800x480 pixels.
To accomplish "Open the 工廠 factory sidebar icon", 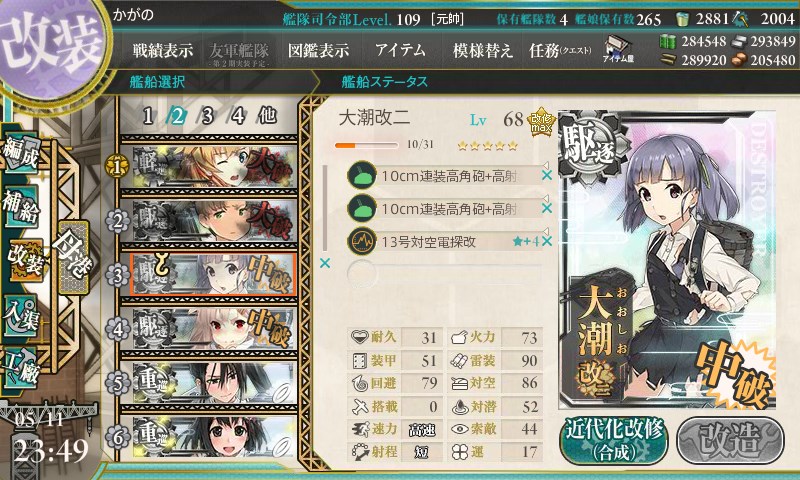I will tap(21, 366).
